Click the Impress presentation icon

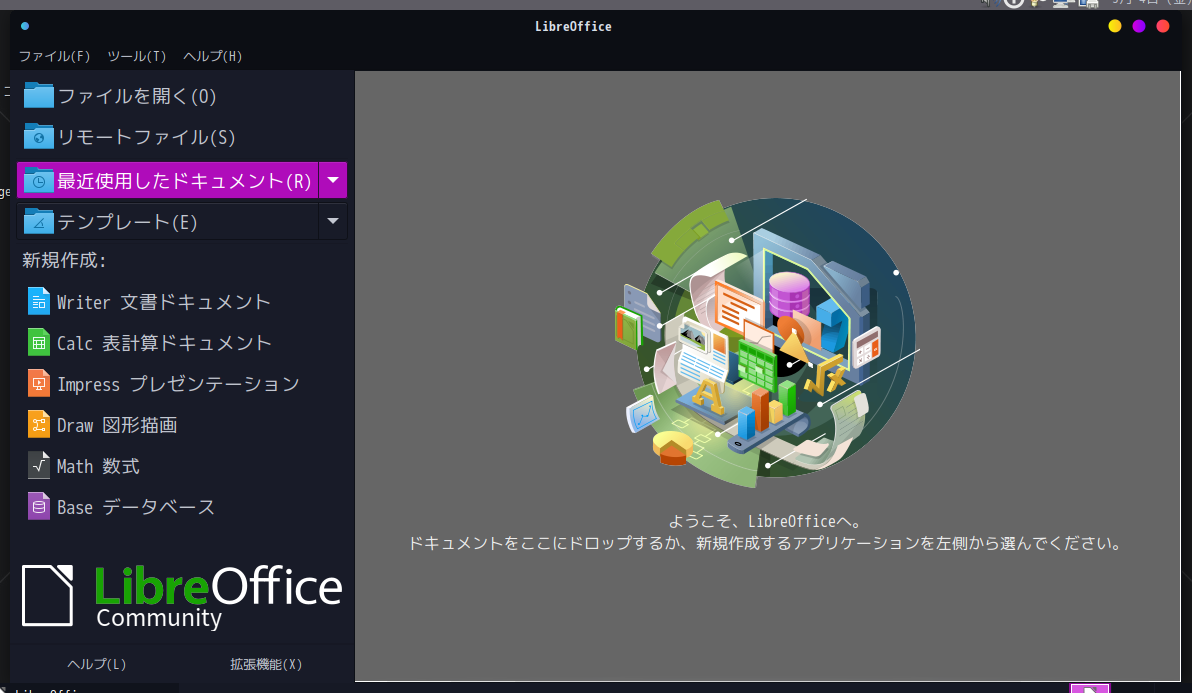(x=39, y=384)
